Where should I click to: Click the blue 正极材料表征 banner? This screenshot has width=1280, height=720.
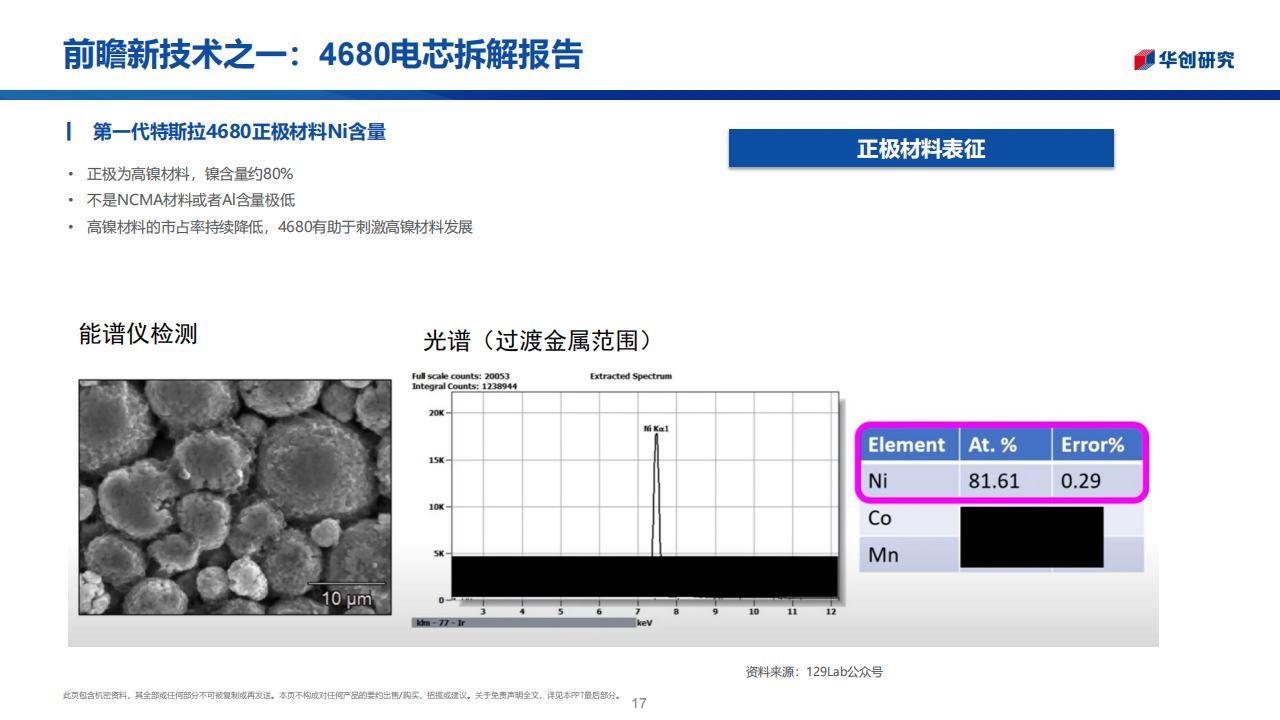(921, 148)
